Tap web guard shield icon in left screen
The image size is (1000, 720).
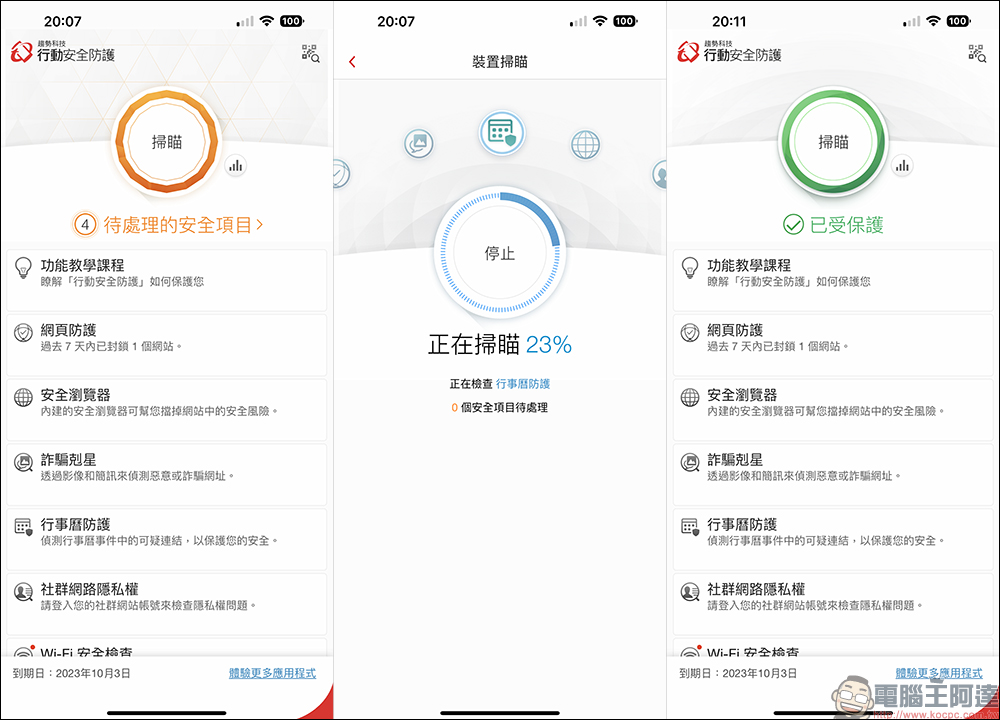click(x=24, y=333)
